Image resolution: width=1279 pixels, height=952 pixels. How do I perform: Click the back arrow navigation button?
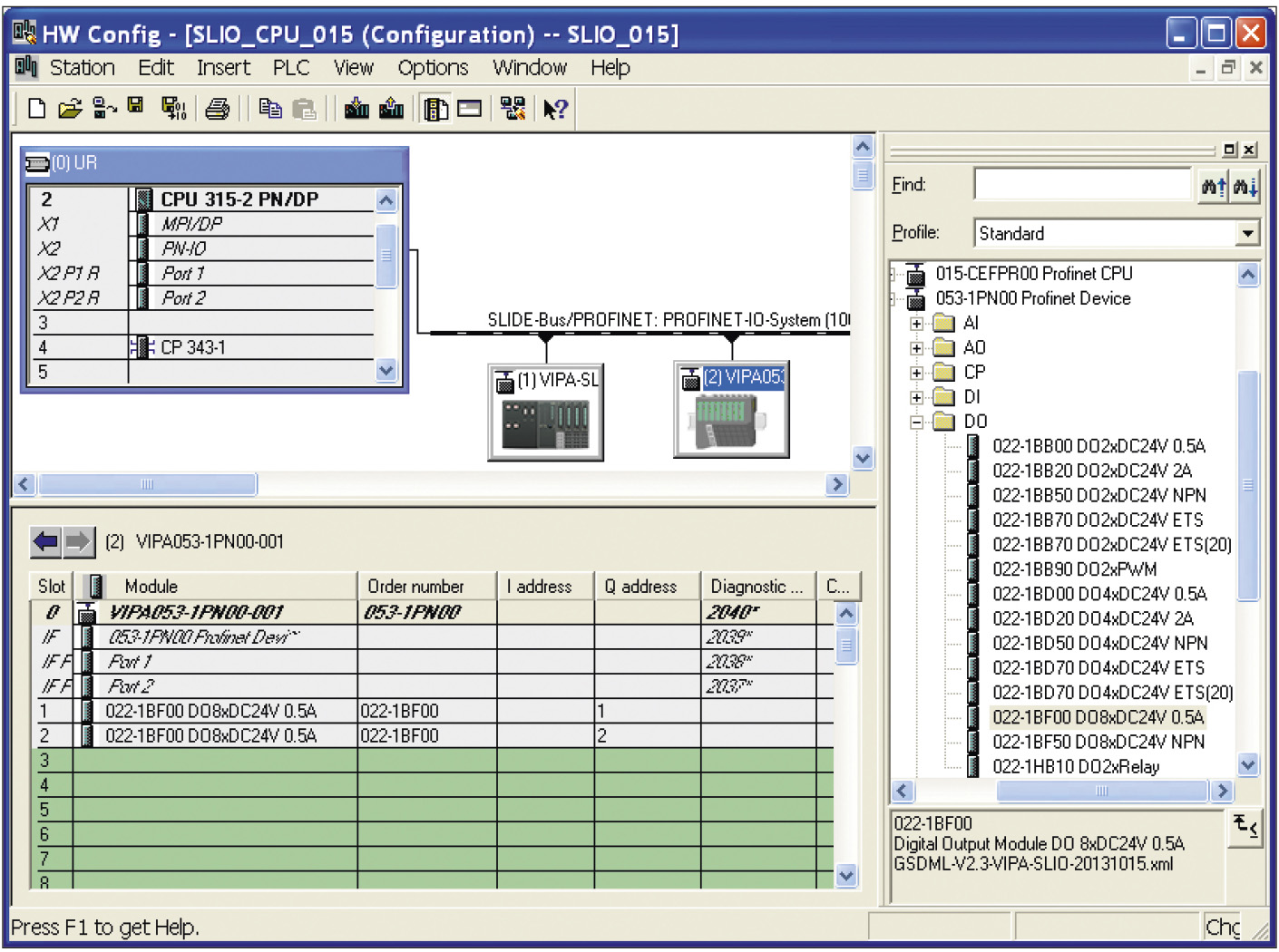pyautogui.click(x=46, y=542)
